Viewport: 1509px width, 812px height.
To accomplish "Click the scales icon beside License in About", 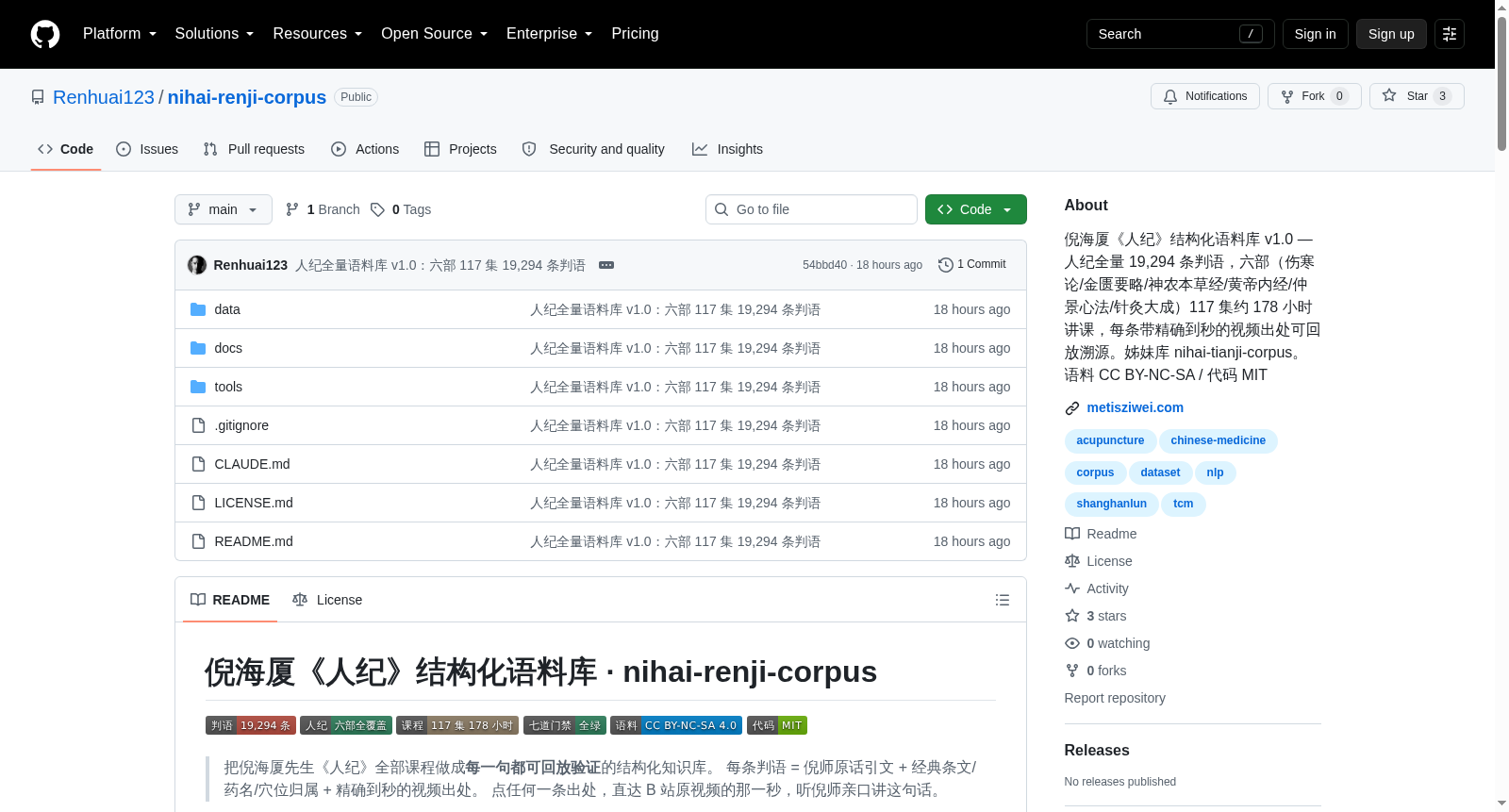I will point(1072,561).
